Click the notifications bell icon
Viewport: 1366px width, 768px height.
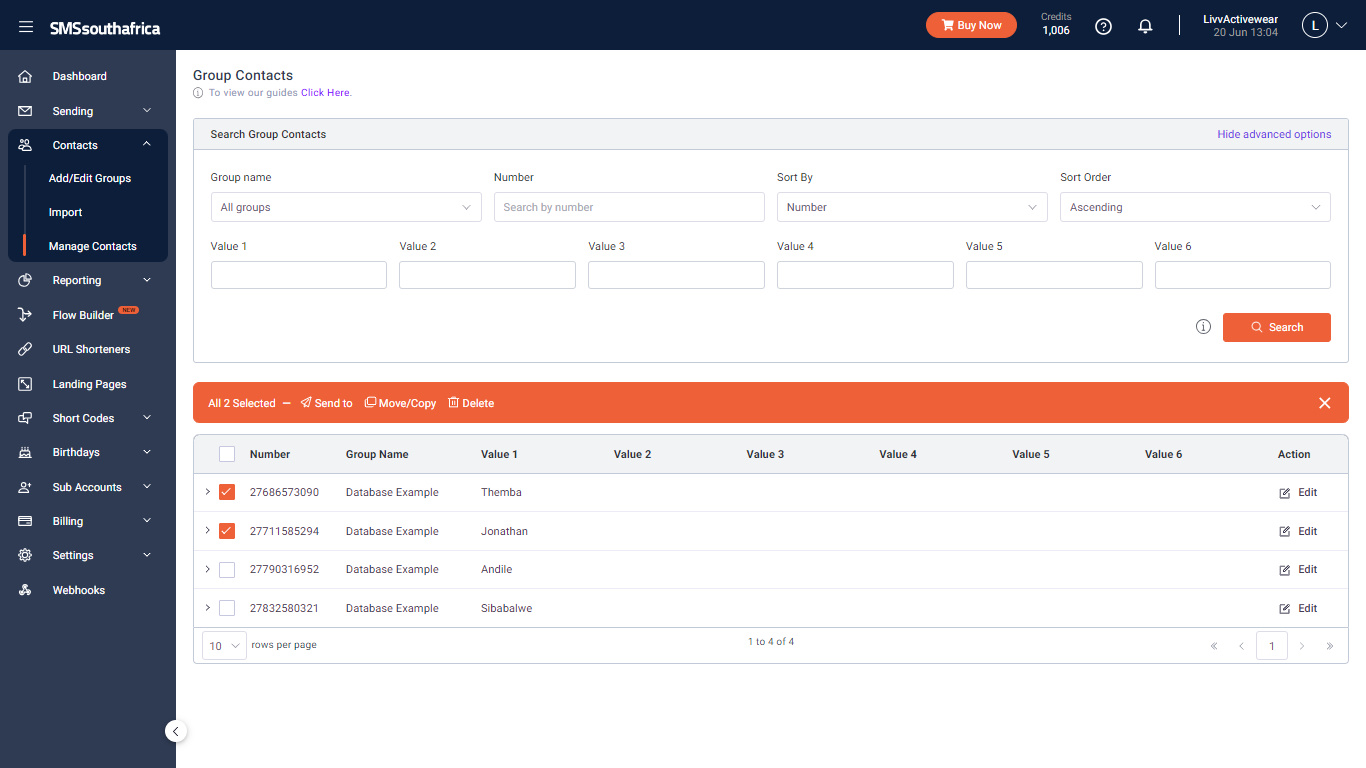(1146, 27)
